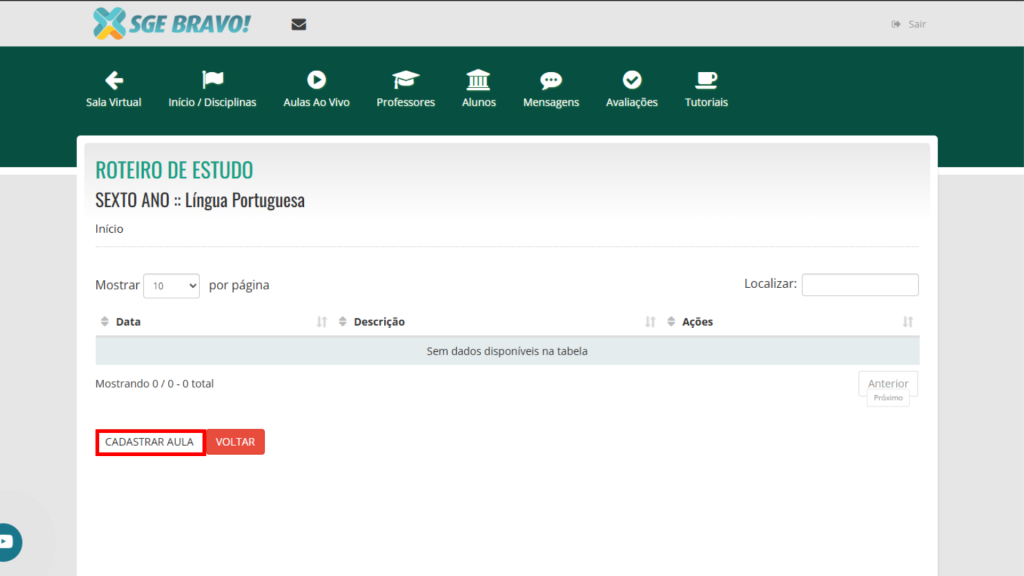
Task: Open Alunos building icon
Action: [478, 80]
